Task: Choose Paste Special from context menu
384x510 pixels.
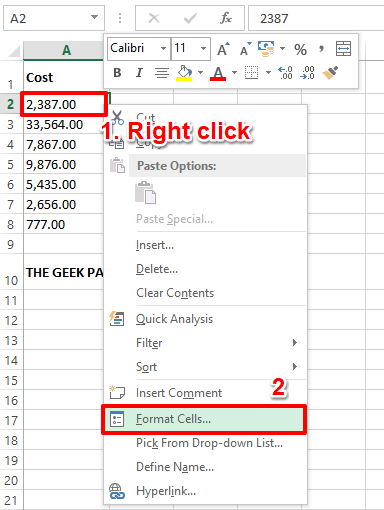Action: [174, 219]
